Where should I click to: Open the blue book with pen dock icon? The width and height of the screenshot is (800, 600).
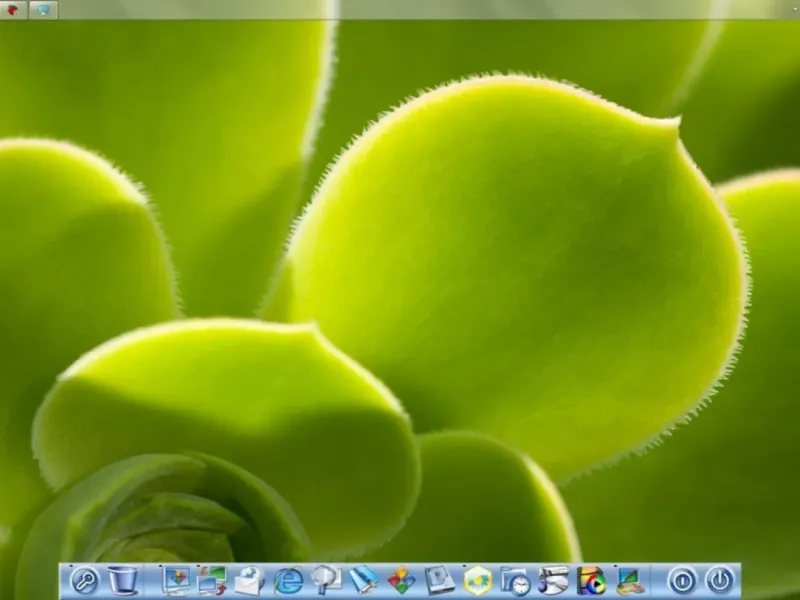(364, 581)
